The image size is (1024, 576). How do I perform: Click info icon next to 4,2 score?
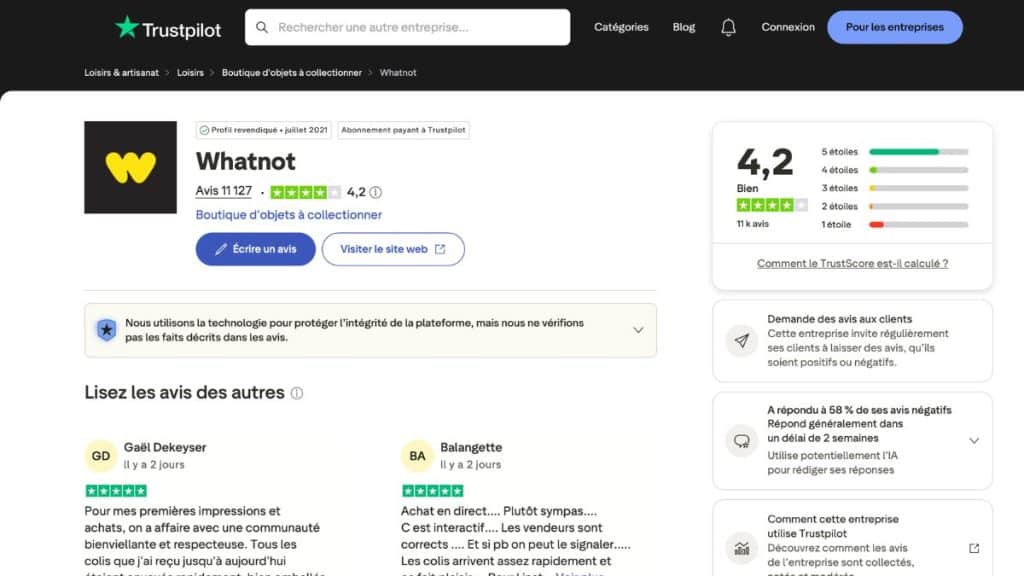pos(376,192)
